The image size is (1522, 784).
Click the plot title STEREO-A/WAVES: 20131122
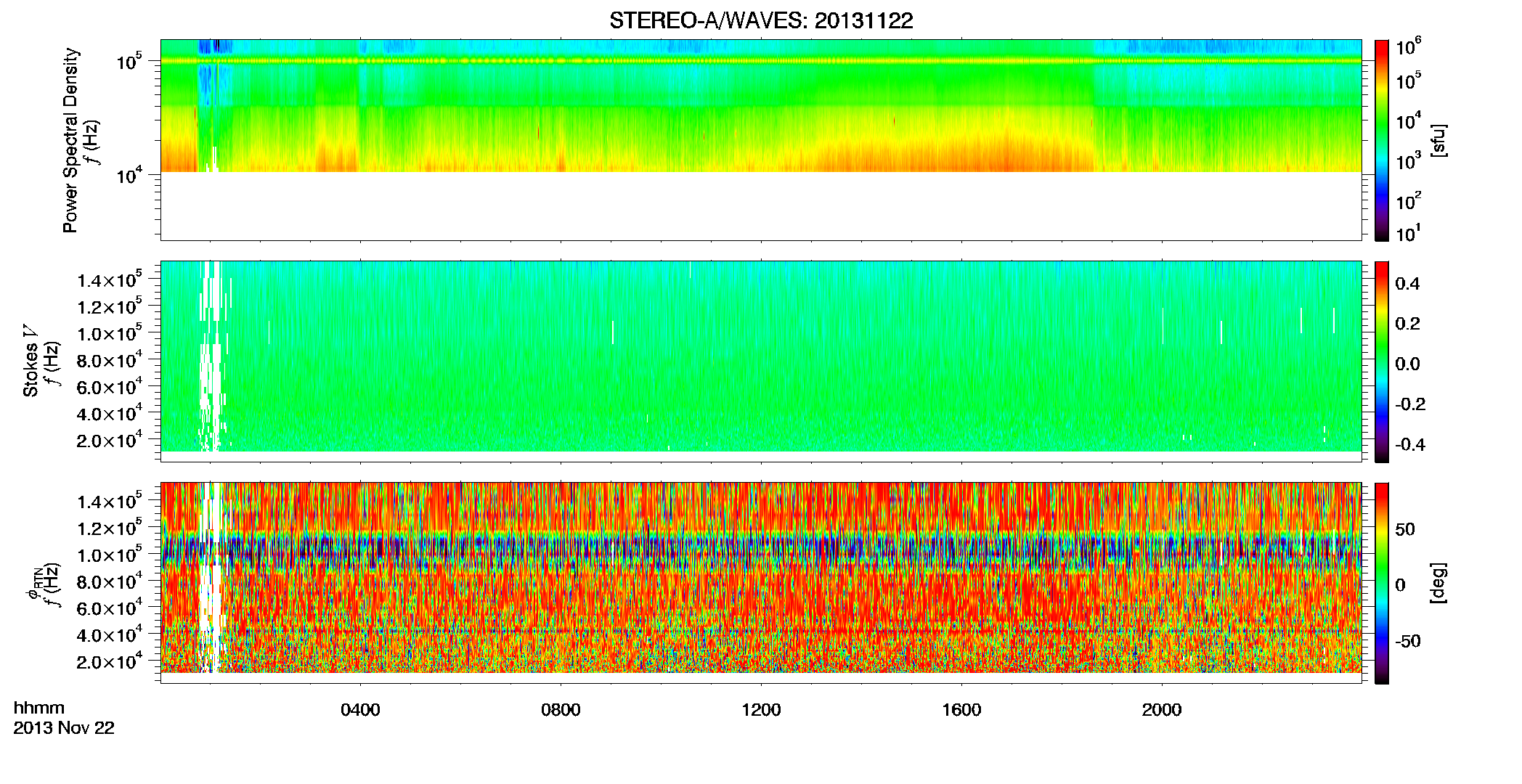click(x=761, y=21)
